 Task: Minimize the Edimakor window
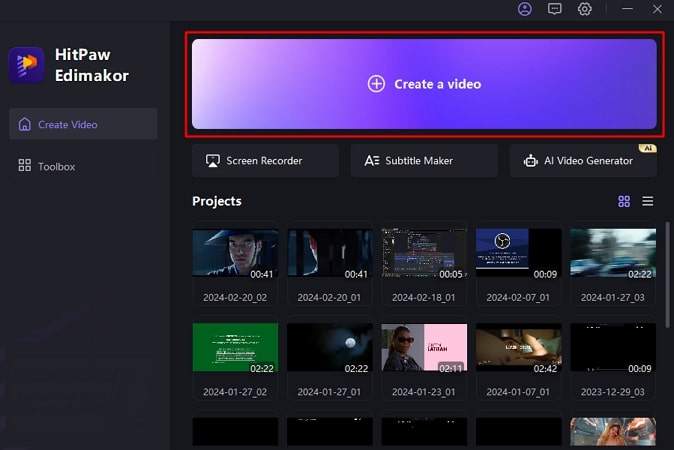(628, 9)
